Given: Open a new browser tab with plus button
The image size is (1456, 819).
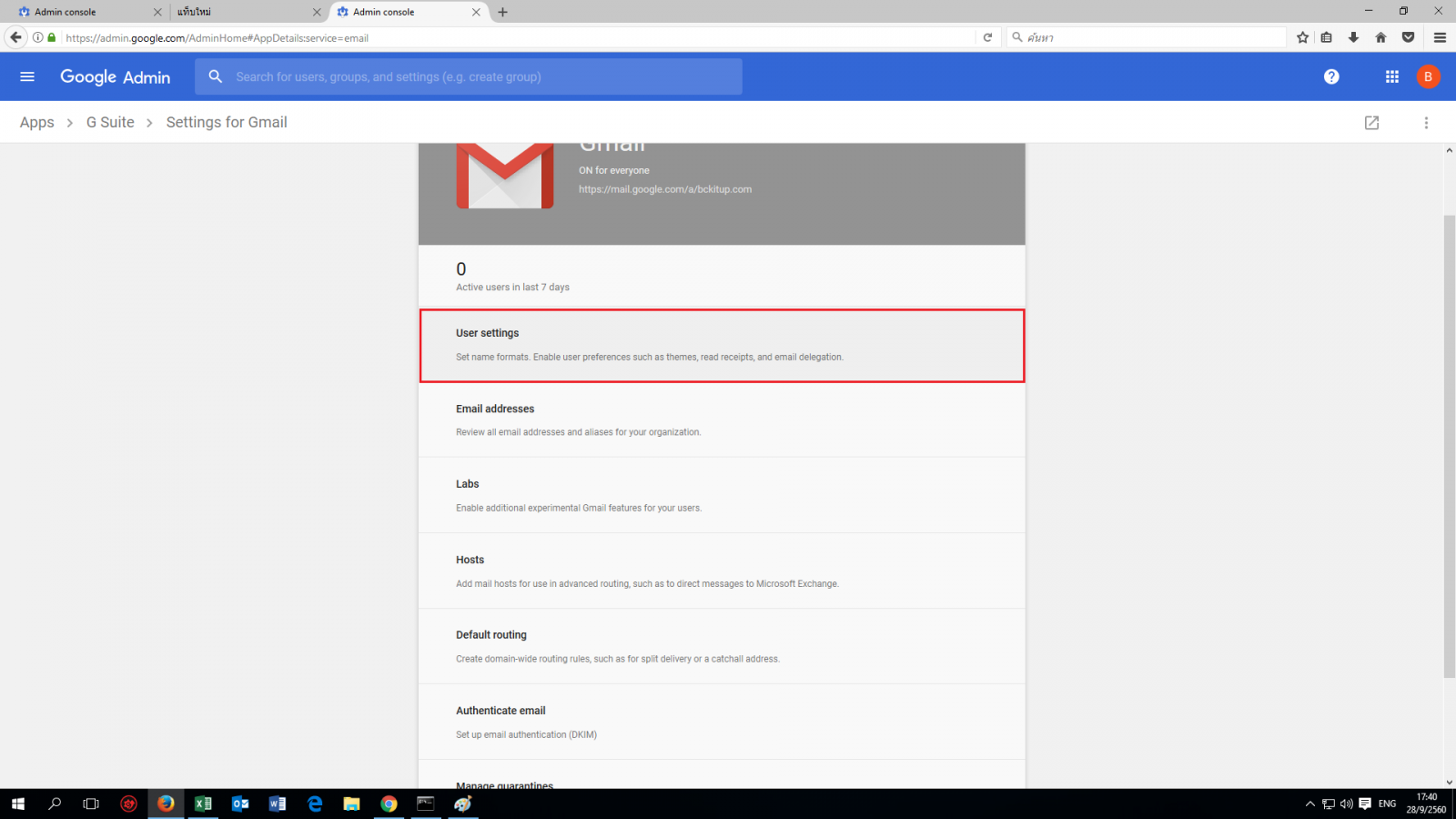Looking at the screenshot, I should click(x=502, y=12).
